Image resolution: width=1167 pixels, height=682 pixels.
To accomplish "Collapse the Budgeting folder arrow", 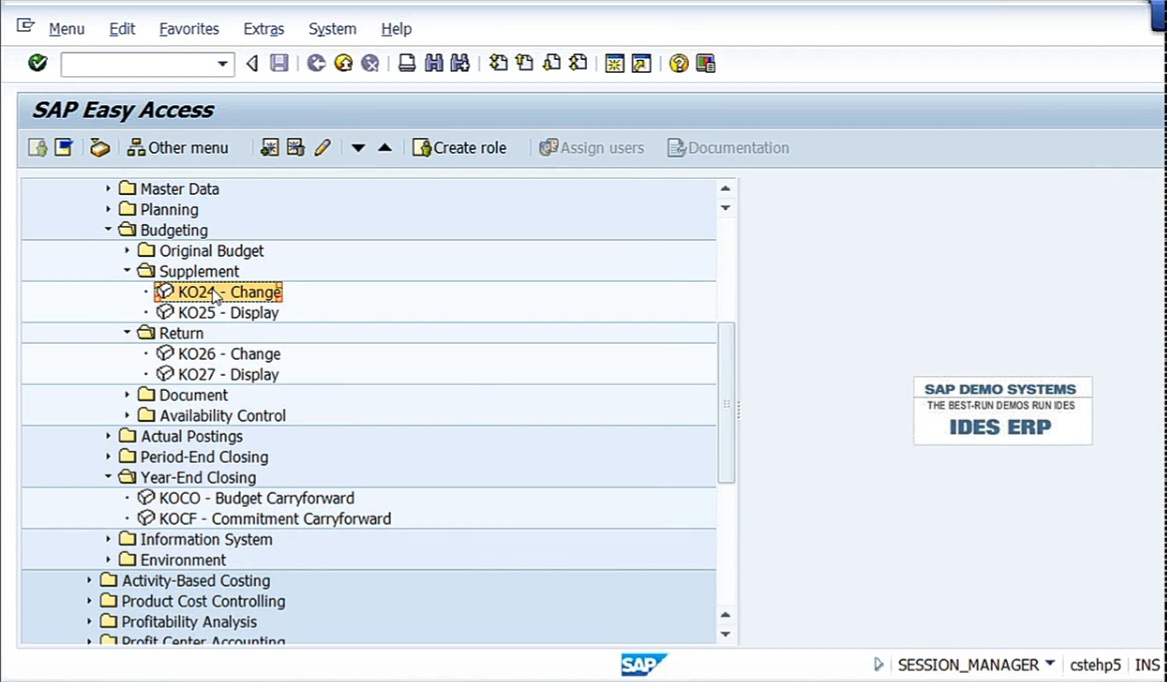I will coord(108,229).
